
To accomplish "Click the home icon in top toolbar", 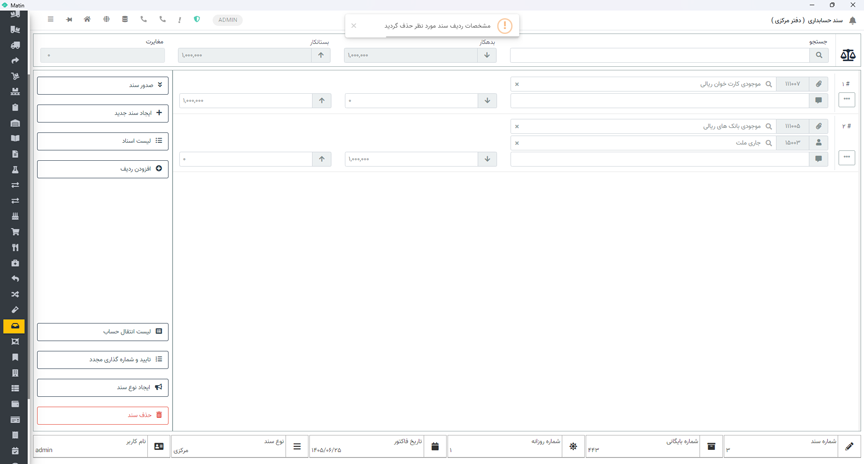I will [x=87, y=19].
